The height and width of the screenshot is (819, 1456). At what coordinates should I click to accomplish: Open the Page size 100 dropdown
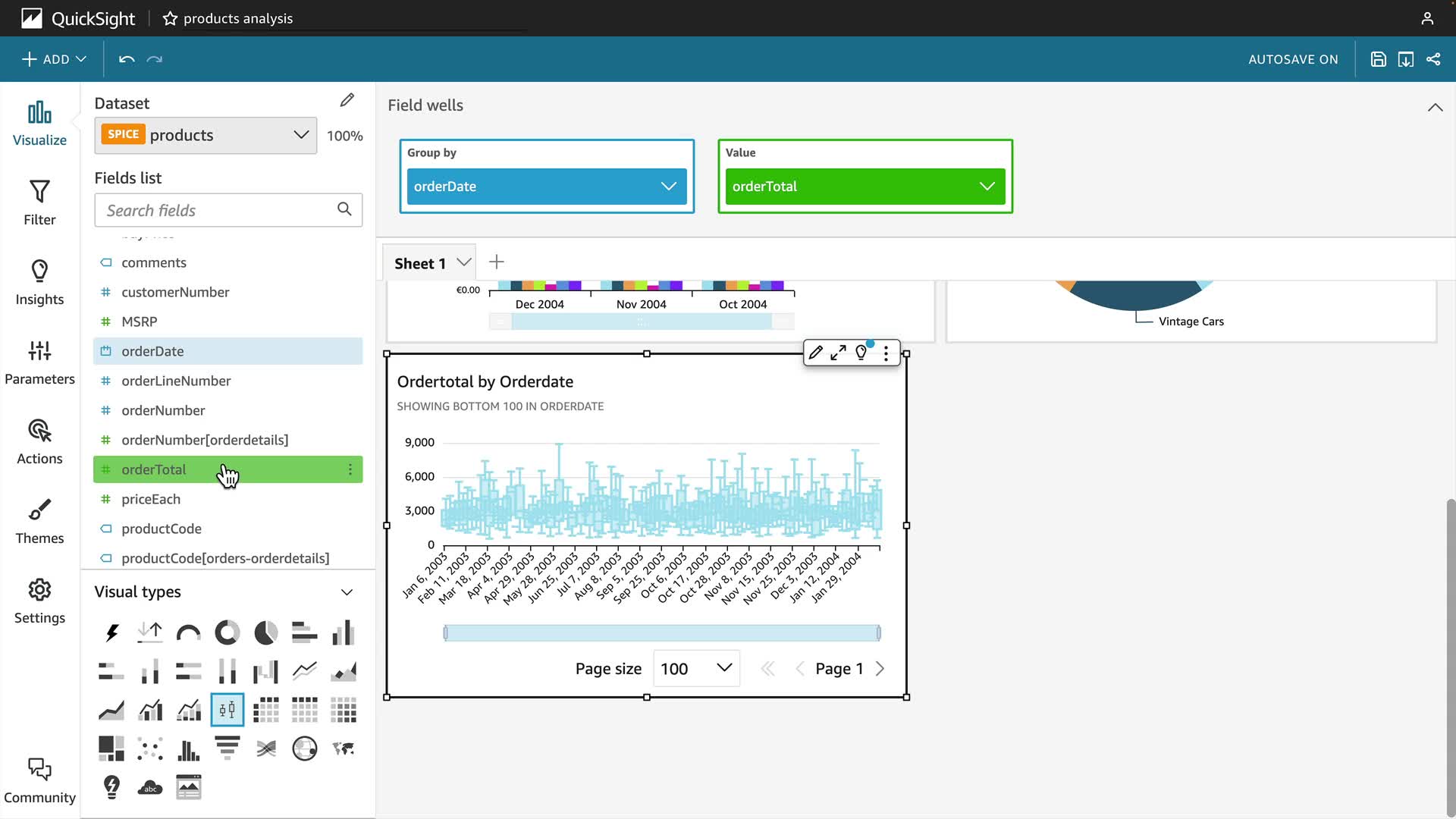(x=695, y=668)
